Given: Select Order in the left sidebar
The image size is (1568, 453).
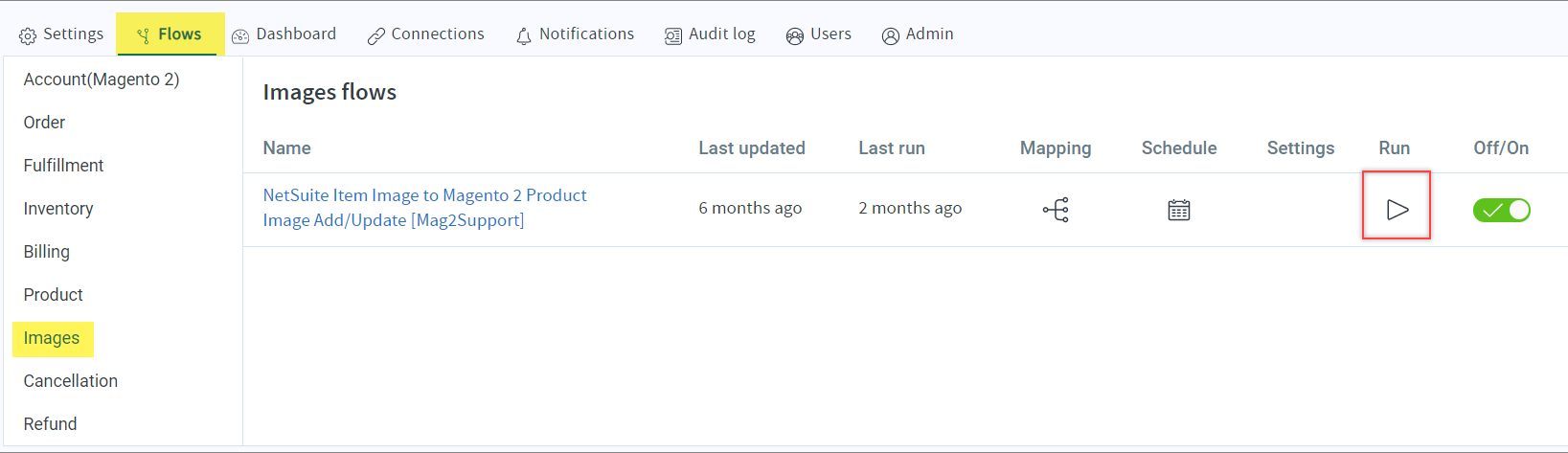Looking at the screenshot, I should pyautogui.click(x=45, y=123).
